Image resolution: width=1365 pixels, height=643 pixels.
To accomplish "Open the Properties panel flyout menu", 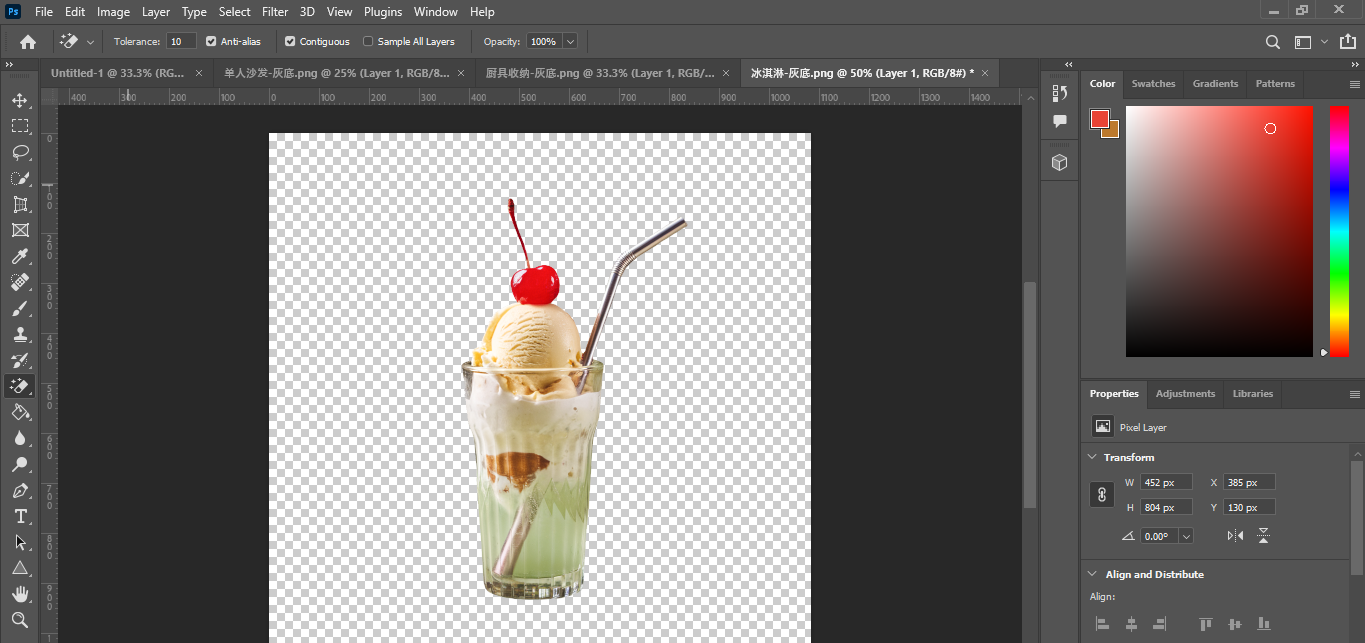I will click(1355, 394).
